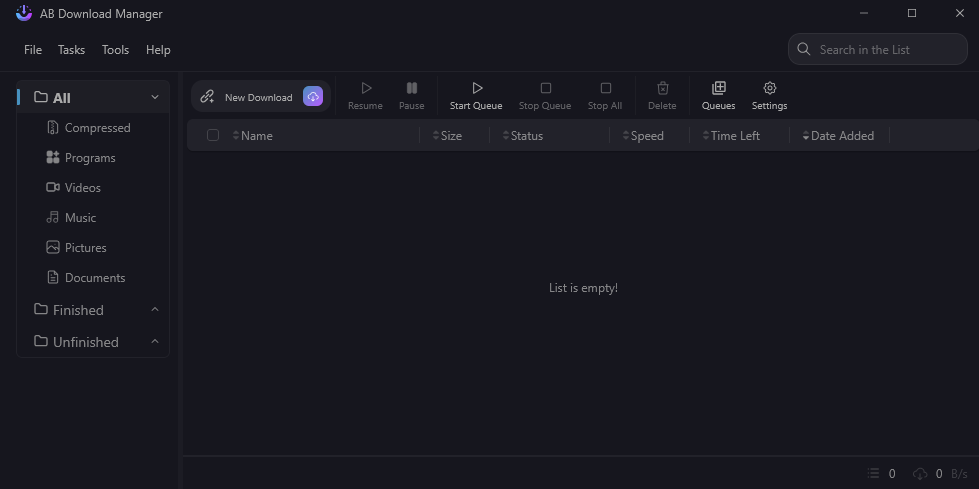Click the Delete trash icon

[662, 89]
